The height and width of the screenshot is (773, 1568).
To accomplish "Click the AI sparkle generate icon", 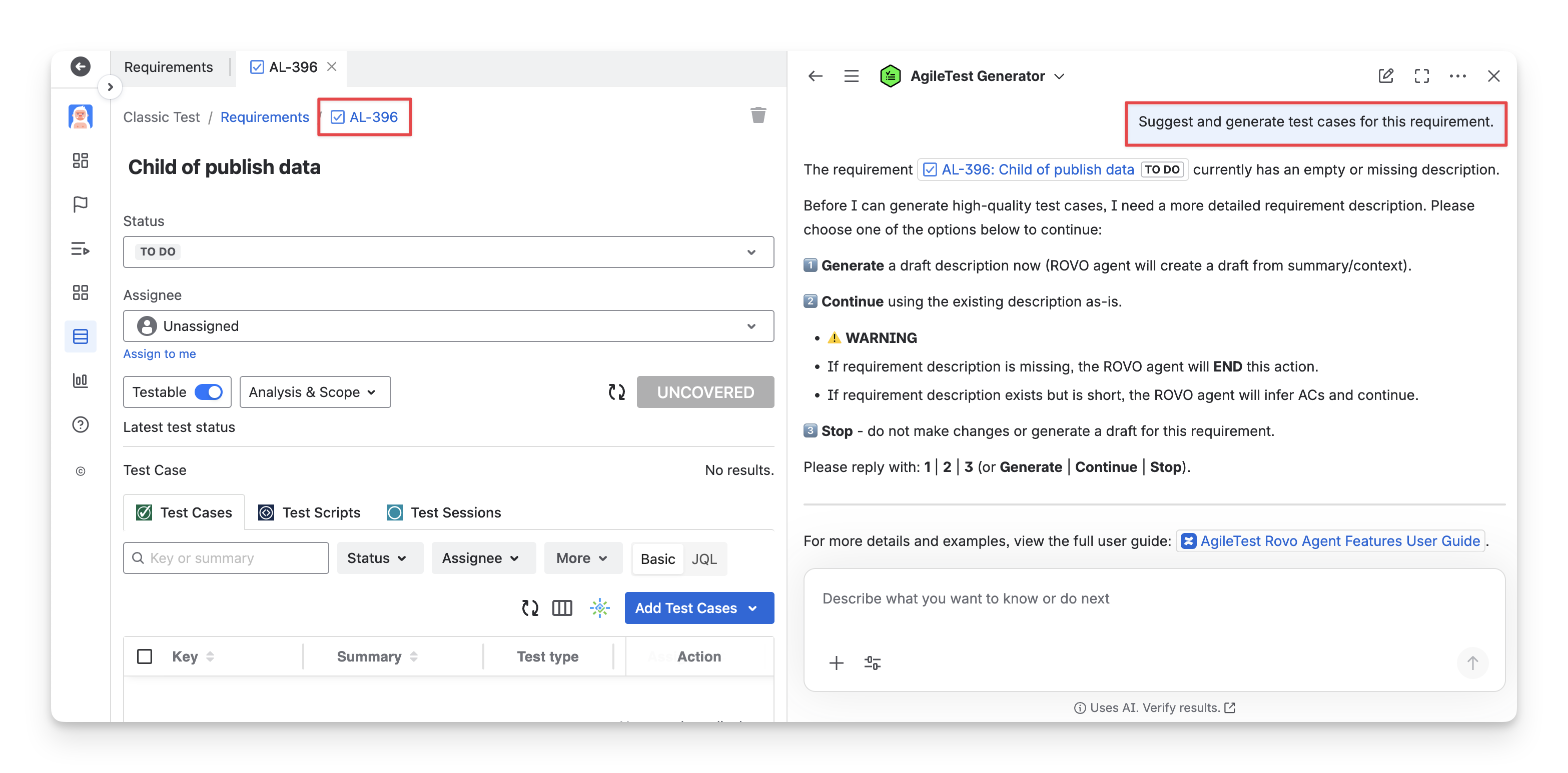I will pyautogui.click(x=599, y=607).
